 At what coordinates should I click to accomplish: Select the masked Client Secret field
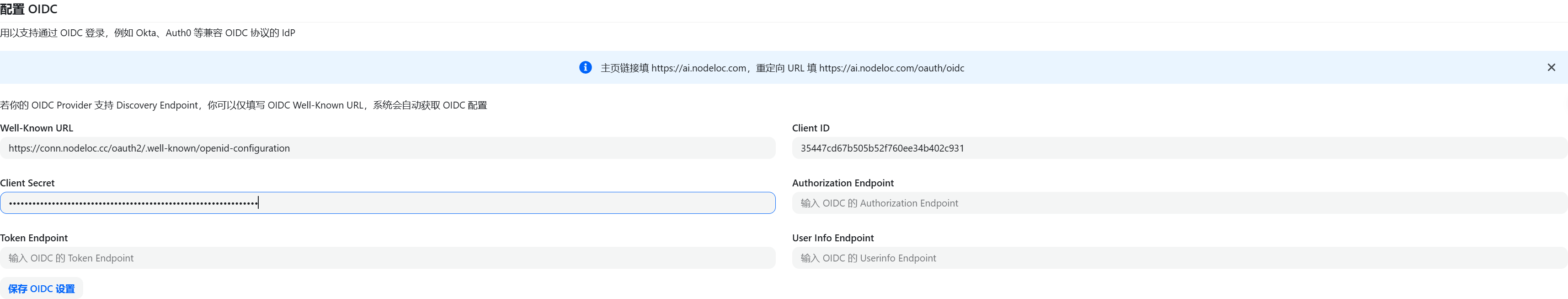point(388,203)
